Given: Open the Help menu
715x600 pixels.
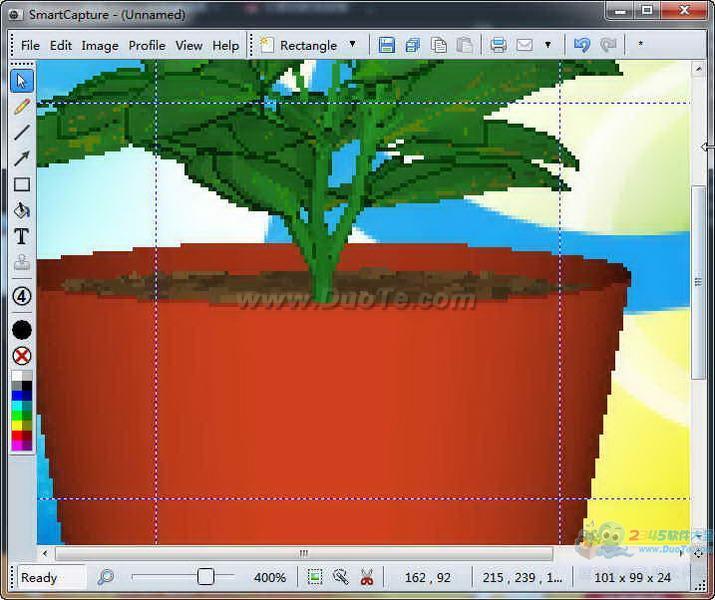Looking at the screenshot, I should (x=226, y=46).
